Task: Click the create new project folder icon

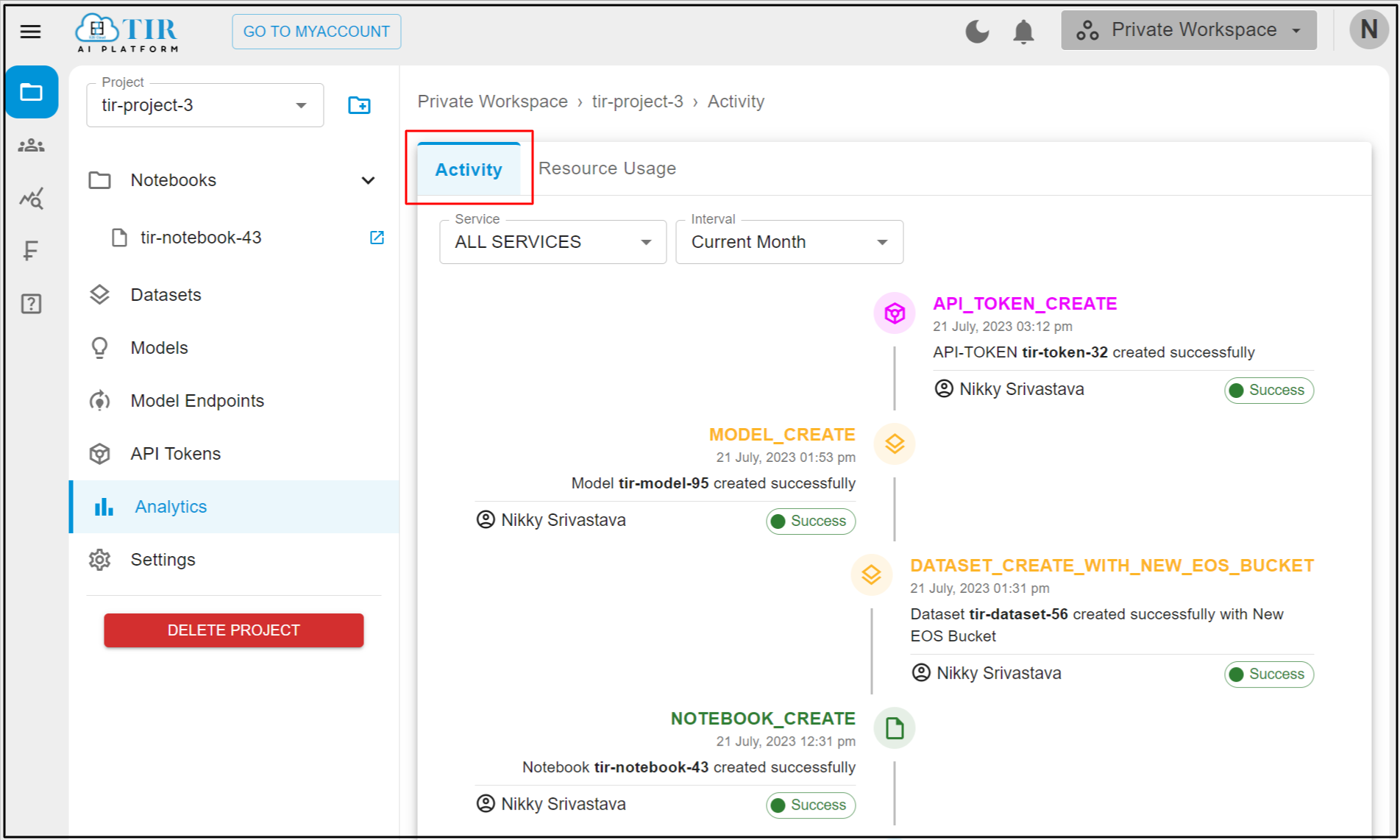Action: pos(359,105)
